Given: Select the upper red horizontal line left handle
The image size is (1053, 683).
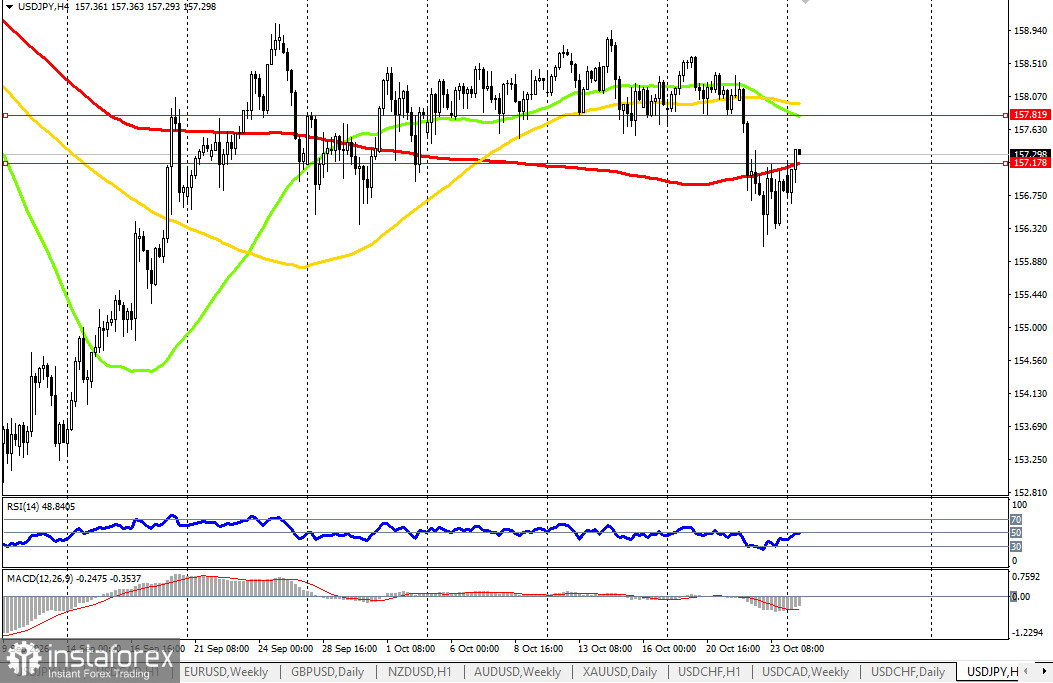Looking at the screenshot, I should [x=5, y=116].
